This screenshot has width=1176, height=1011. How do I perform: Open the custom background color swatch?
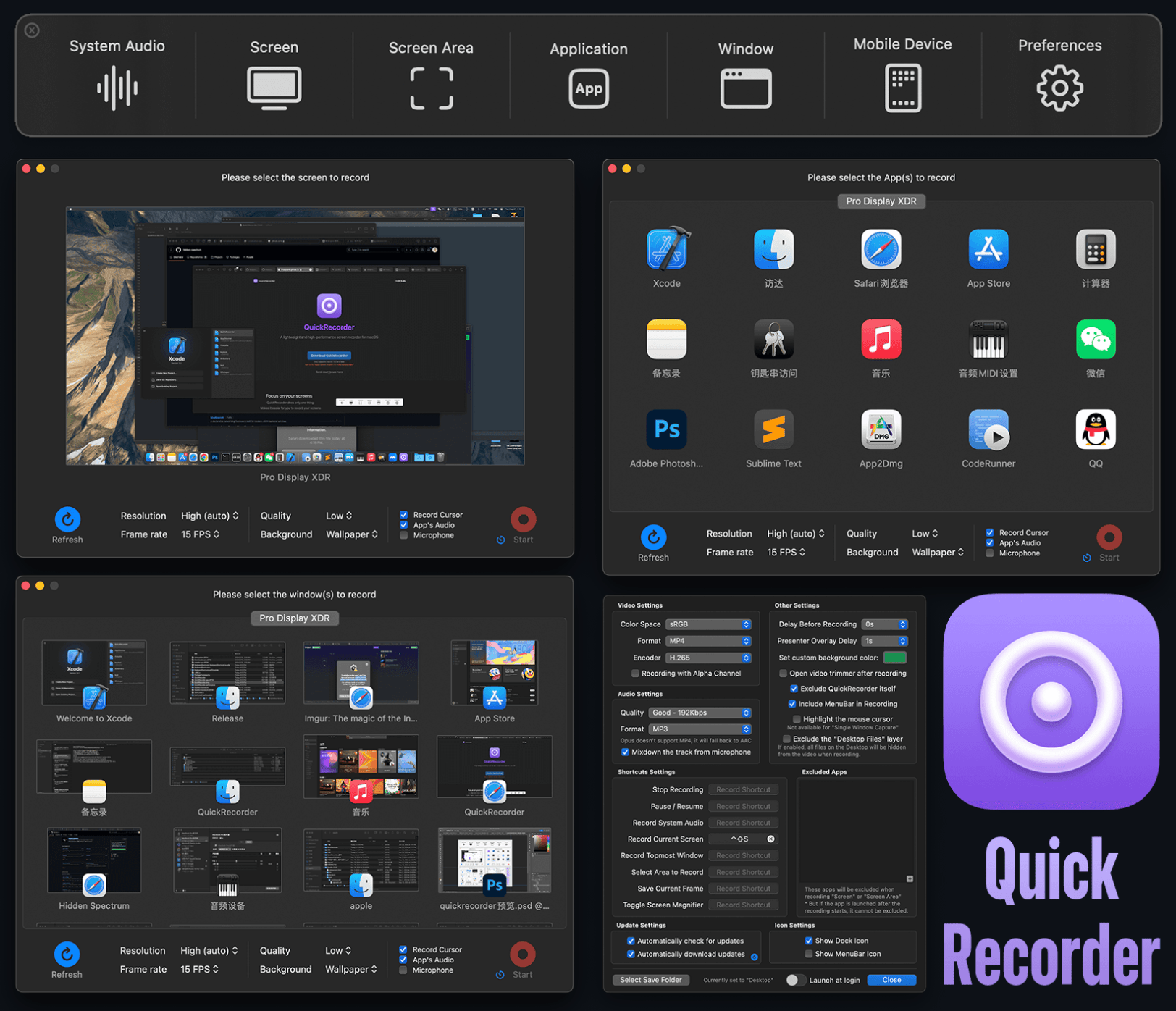(x=894, y=658)
